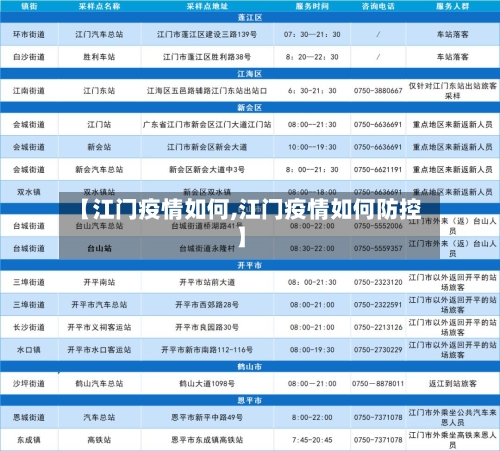This screenshot has width=500, height=451.
Task: Select the '鹤山市' section header row
Action: 250,367
